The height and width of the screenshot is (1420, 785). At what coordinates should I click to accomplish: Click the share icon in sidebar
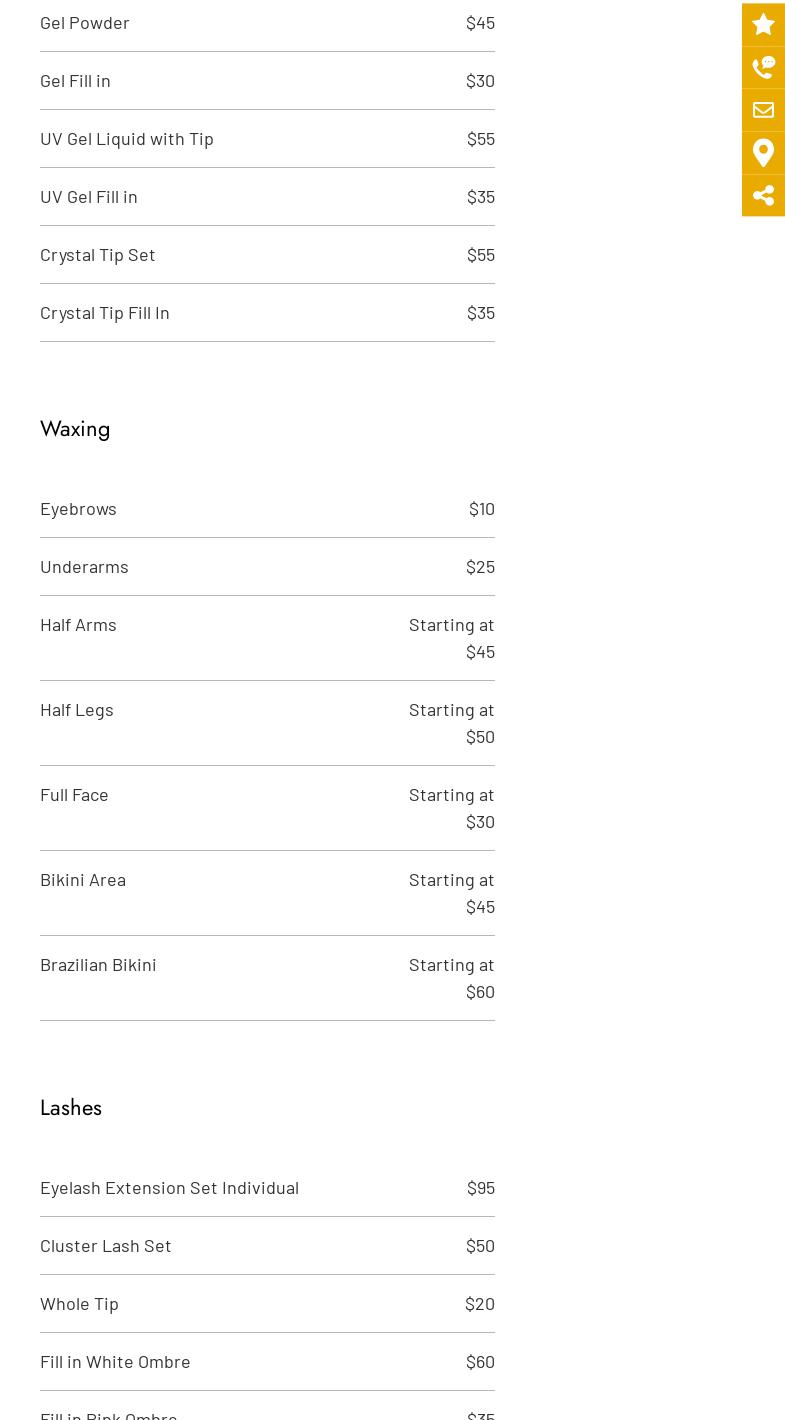[x=763, y=195]
